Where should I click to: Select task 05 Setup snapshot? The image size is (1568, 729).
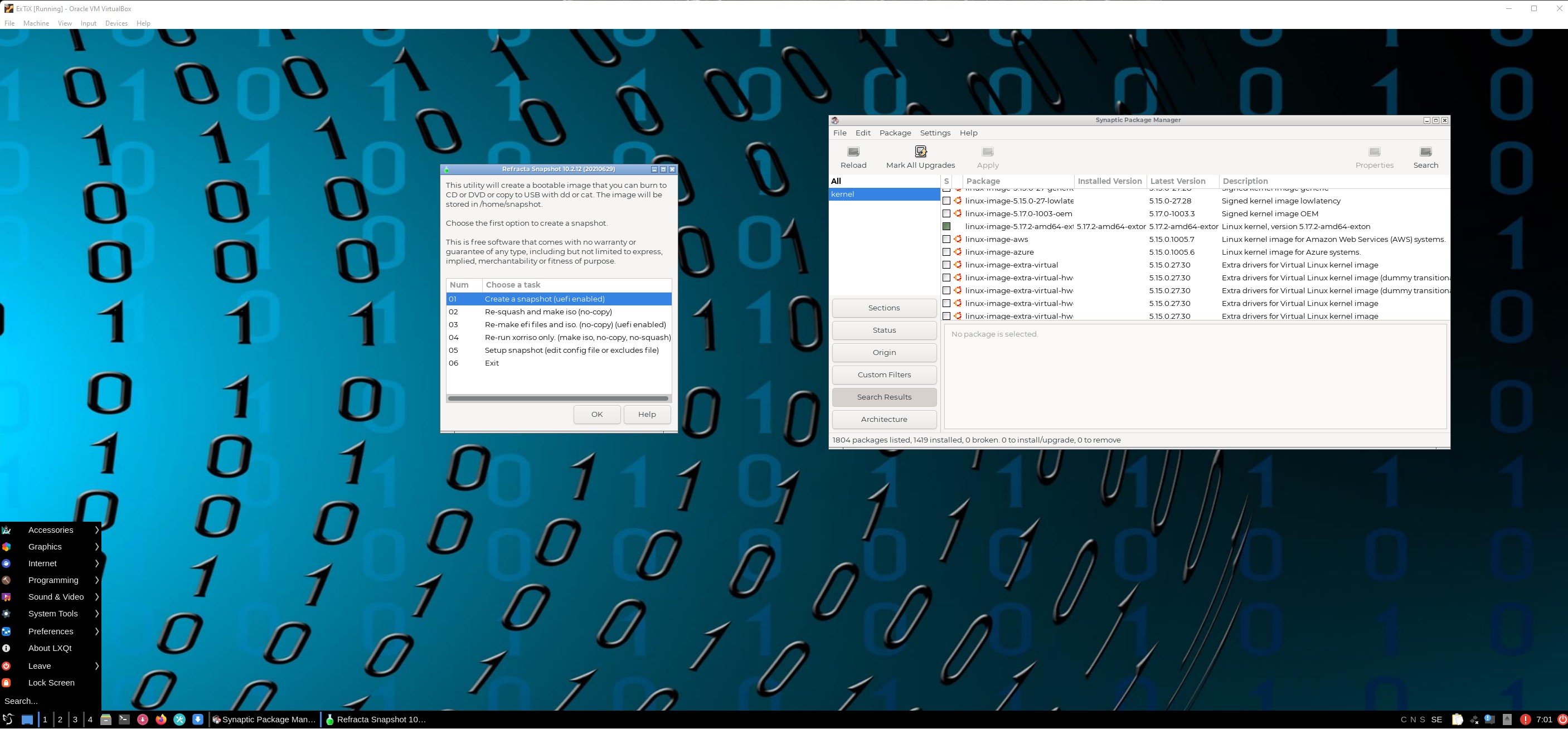(558, 350)
